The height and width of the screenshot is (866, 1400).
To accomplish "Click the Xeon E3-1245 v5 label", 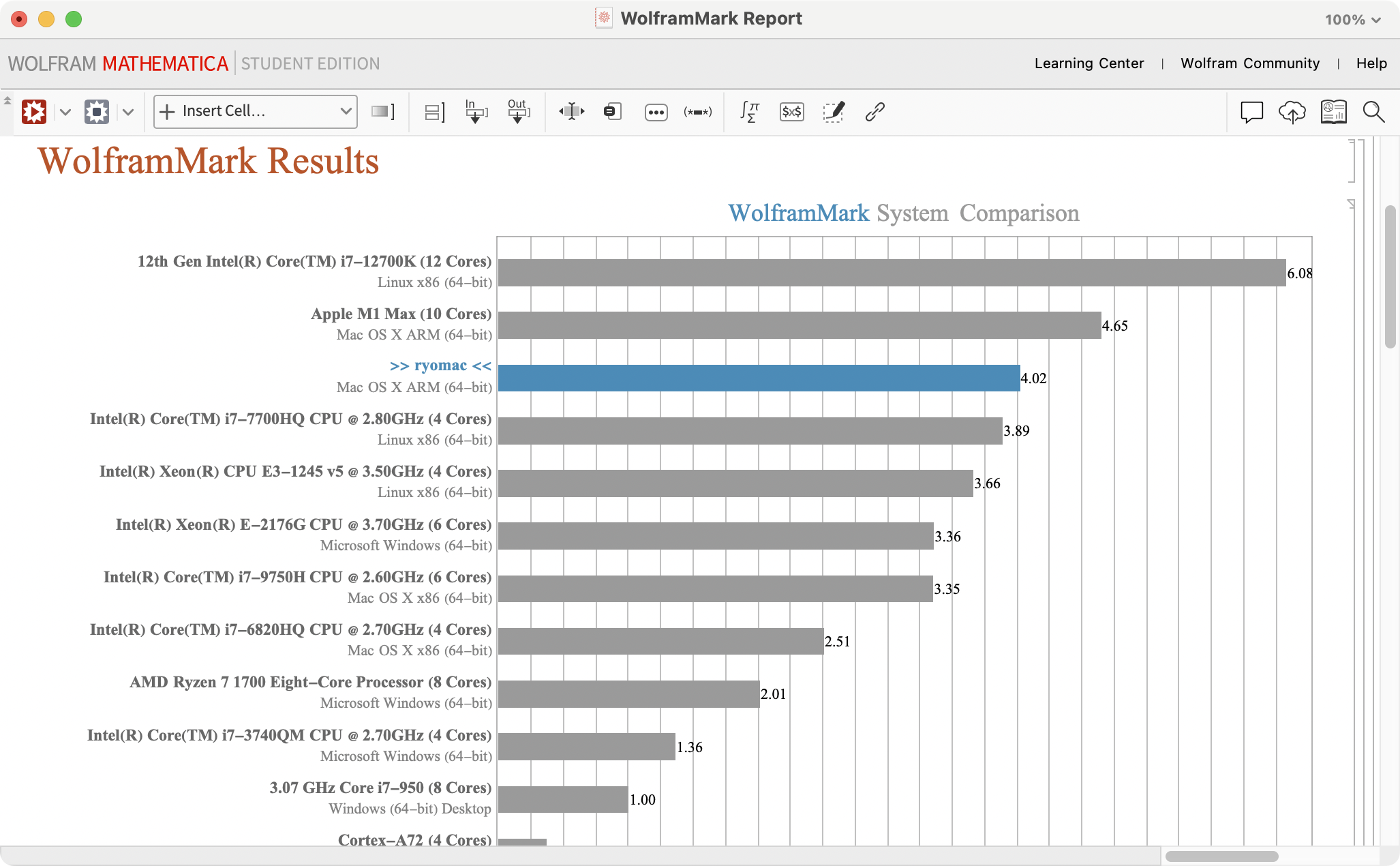I will point(295,472).
